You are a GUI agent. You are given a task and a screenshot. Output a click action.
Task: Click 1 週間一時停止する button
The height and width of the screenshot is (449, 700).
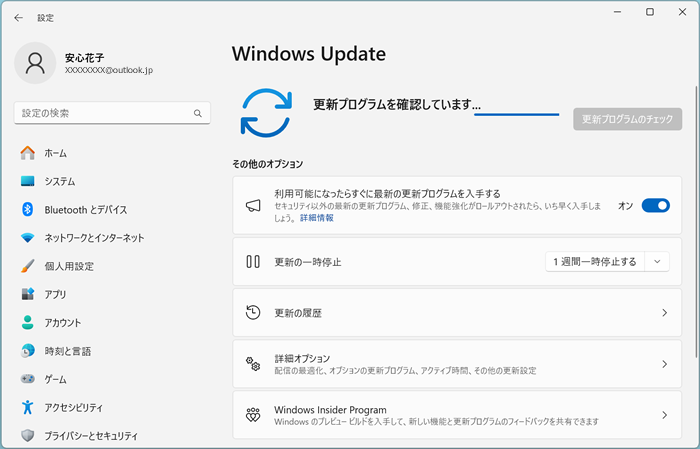click(595, 262)
